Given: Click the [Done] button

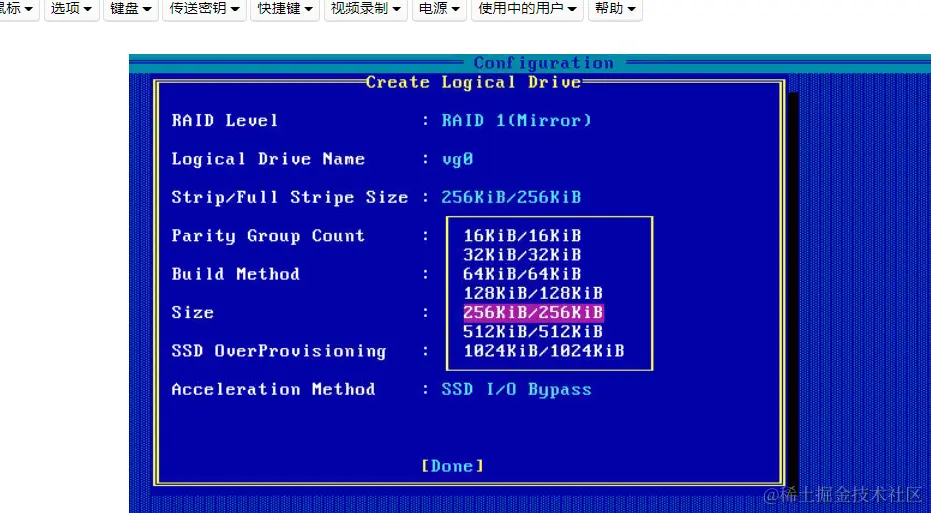Looking at the screenshot, I should point(452,466).
